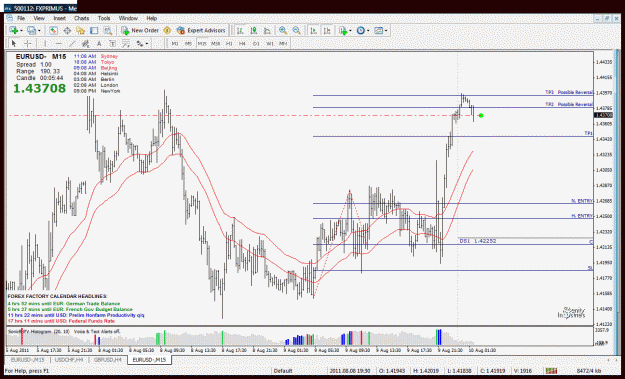Expand the New Chart dropdown arrow
The height and width of the screenshot is (379, 625).
[x=21, y=31]
